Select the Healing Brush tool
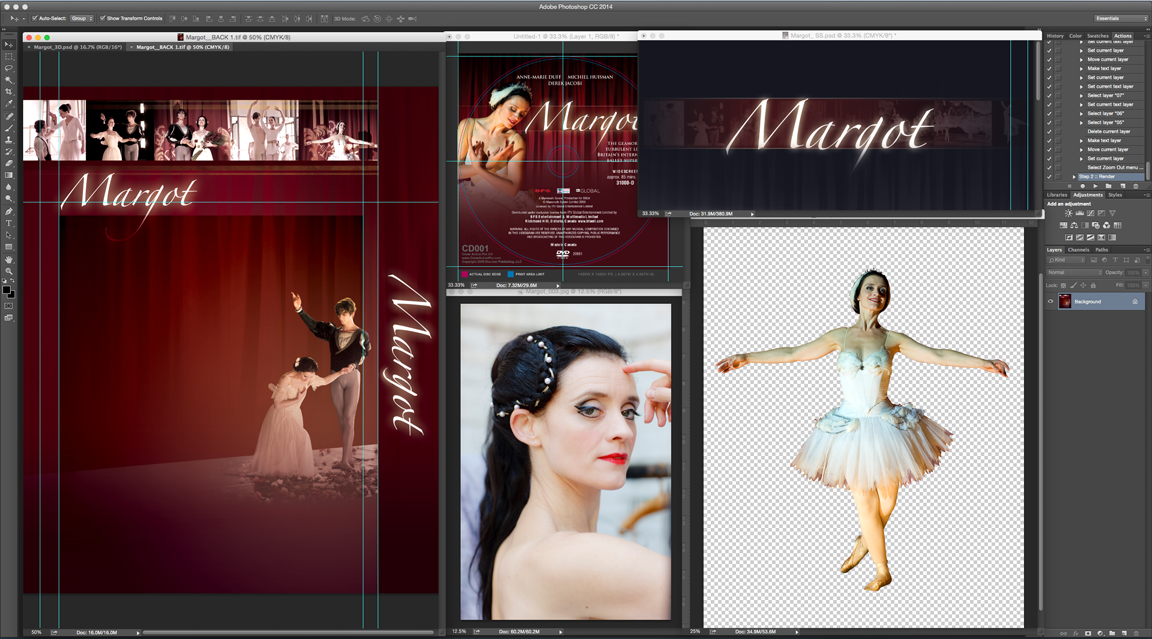The width and height of the screenshot is (1152, 639). tap(9, 116)
